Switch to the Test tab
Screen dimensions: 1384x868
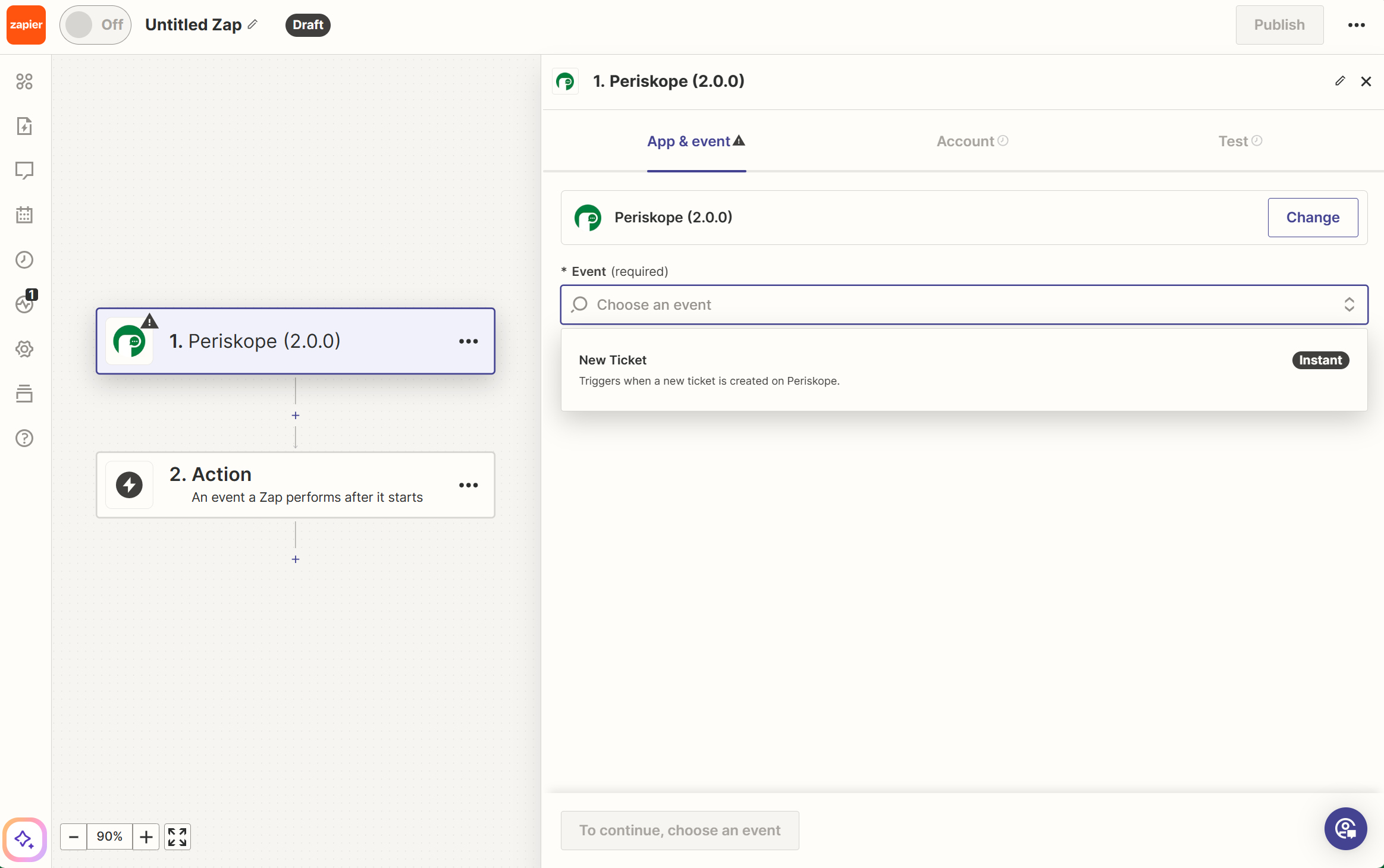click(1240, 141)
